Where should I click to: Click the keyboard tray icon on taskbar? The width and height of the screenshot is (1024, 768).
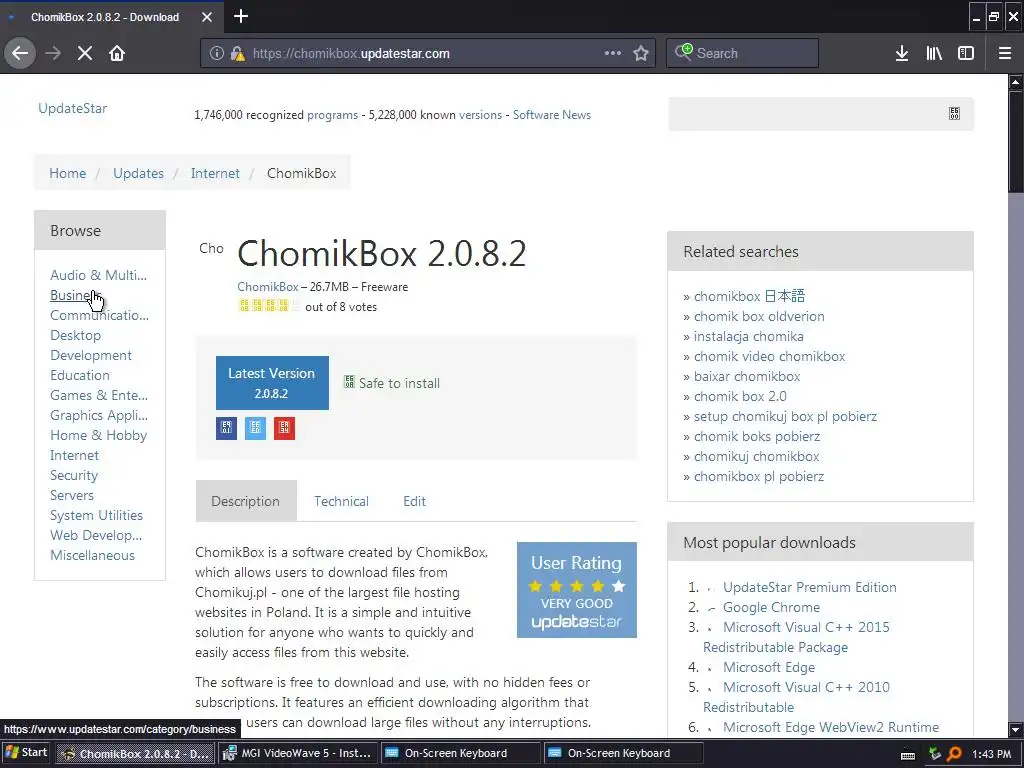click(908, 755)
